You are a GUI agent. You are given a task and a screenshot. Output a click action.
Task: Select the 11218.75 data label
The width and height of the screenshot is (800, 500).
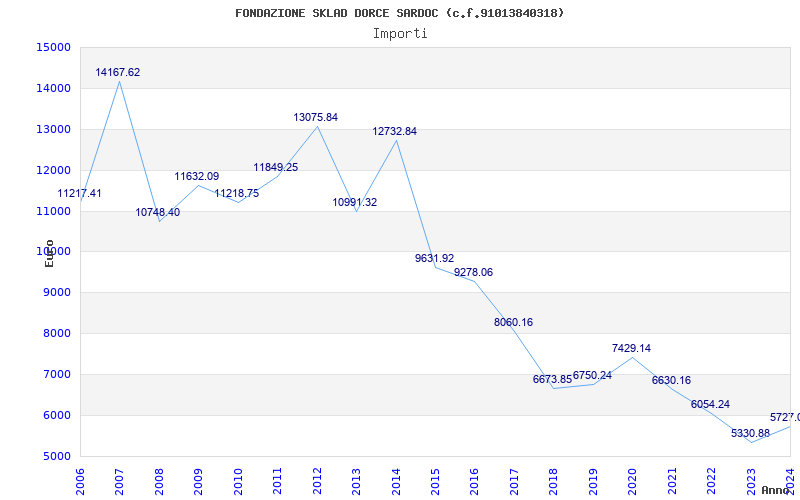click(x=237, y=193)
